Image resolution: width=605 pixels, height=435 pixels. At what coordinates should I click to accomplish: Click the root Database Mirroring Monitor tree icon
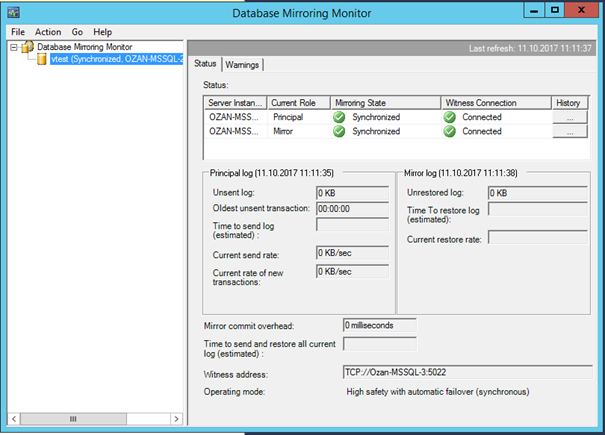tap(28, 46)
